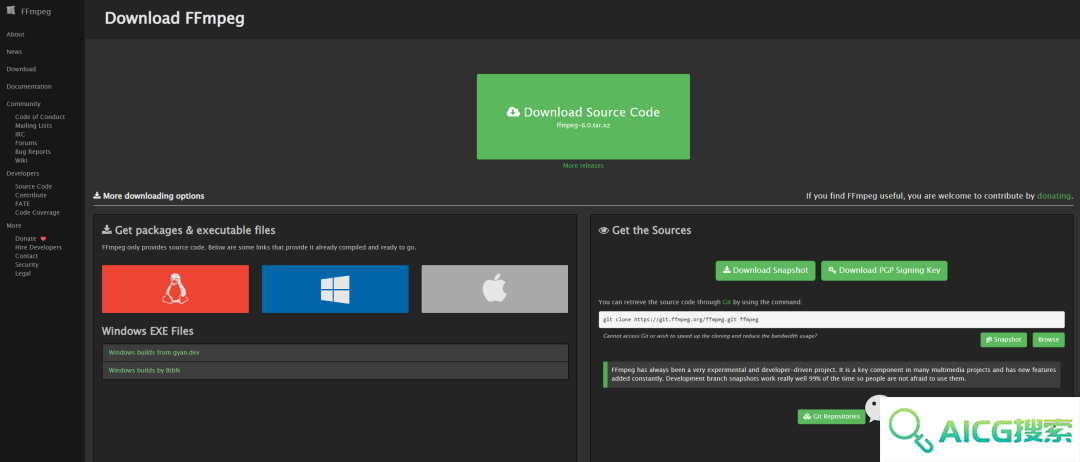Open Source Code sidebar link
The height and width of the screenshot is (462, 1080).
point(34,187)
